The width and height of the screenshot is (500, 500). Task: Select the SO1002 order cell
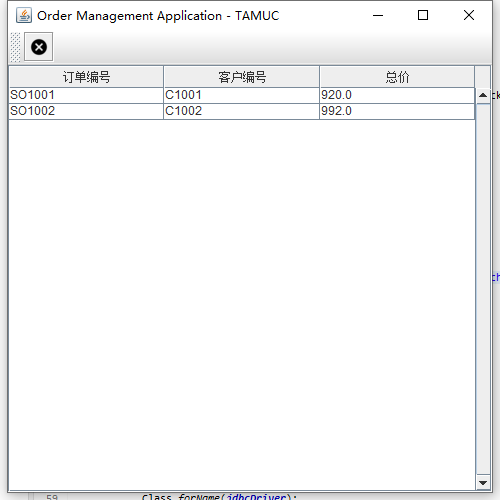tap(86, 111)
